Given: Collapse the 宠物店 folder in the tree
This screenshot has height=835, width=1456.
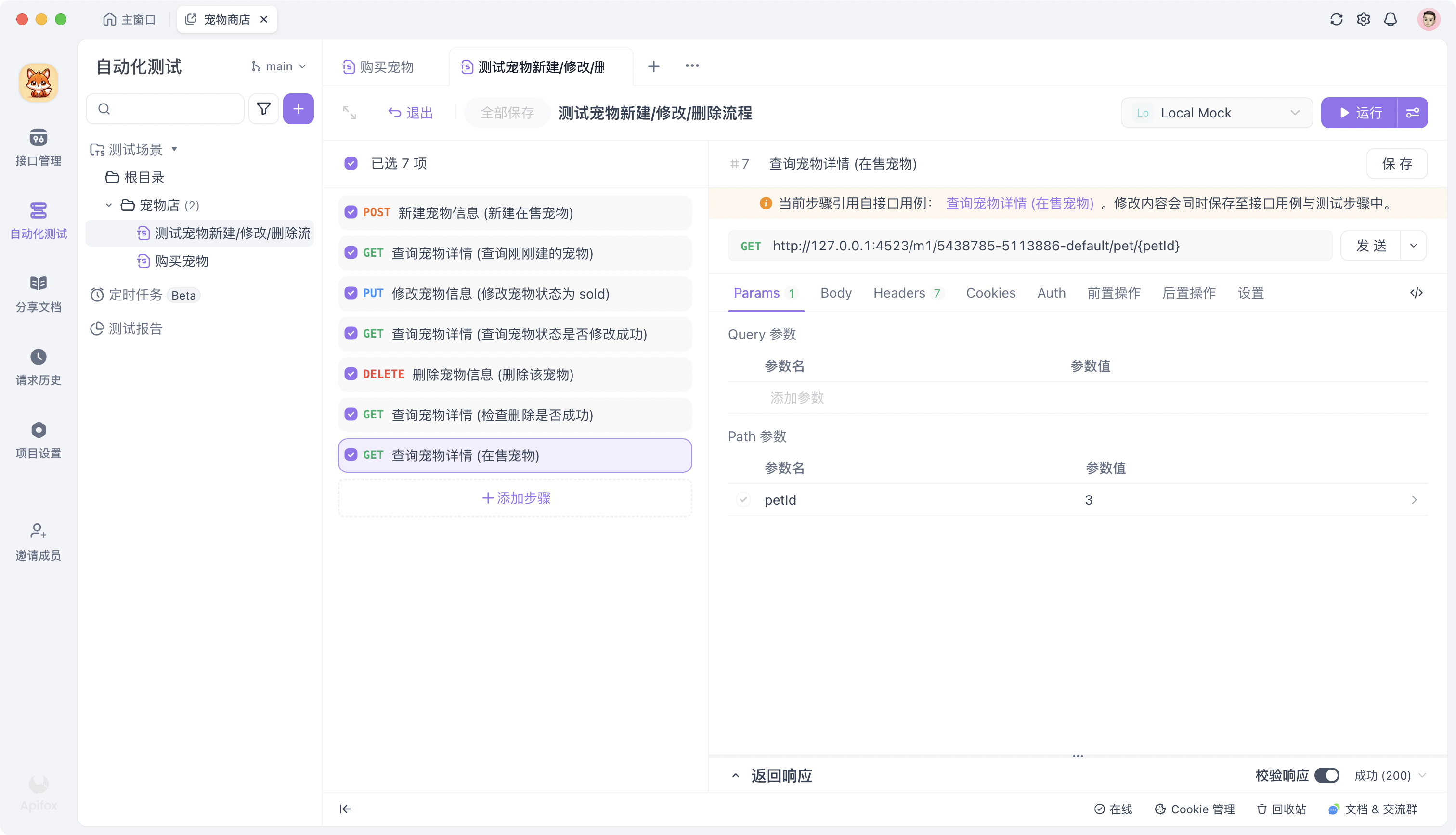Looking at the screenshot, I should tap(109, 205).
